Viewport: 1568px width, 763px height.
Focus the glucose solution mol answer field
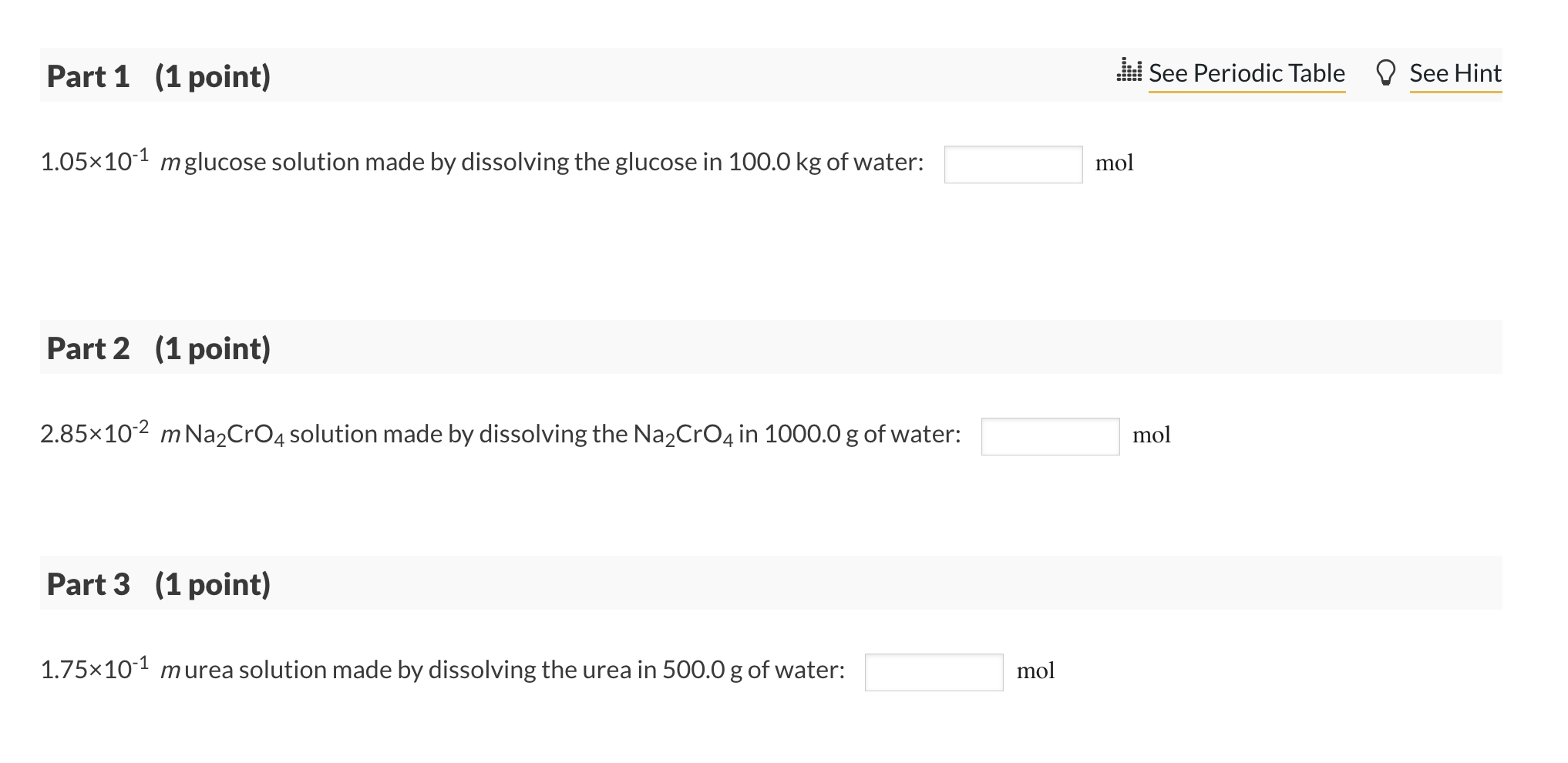pyautogui.click(x=1013, y=164)
